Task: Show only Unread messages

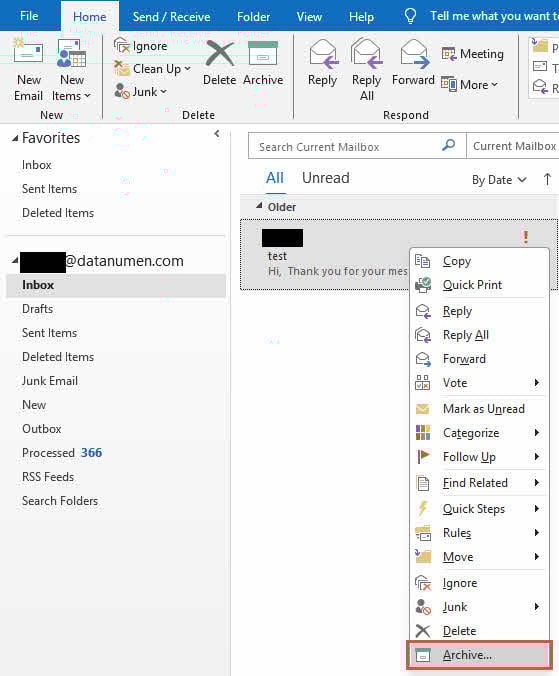Action: (325, 178)
